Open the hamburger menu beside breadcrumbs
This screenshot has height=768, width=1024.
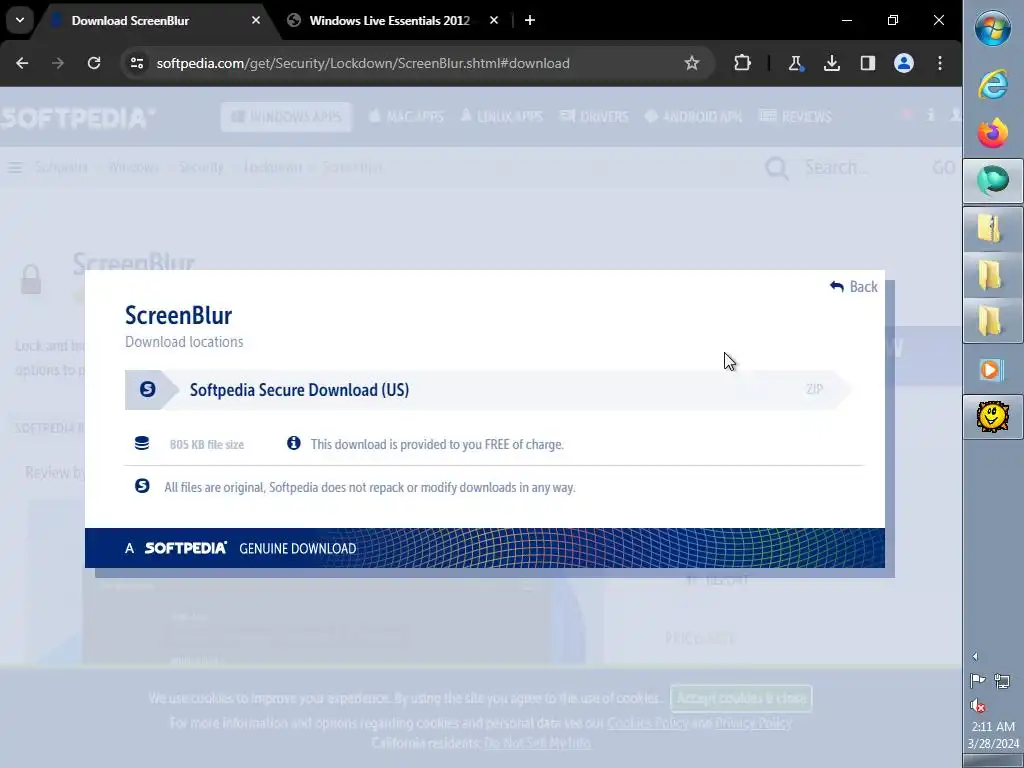15,168
